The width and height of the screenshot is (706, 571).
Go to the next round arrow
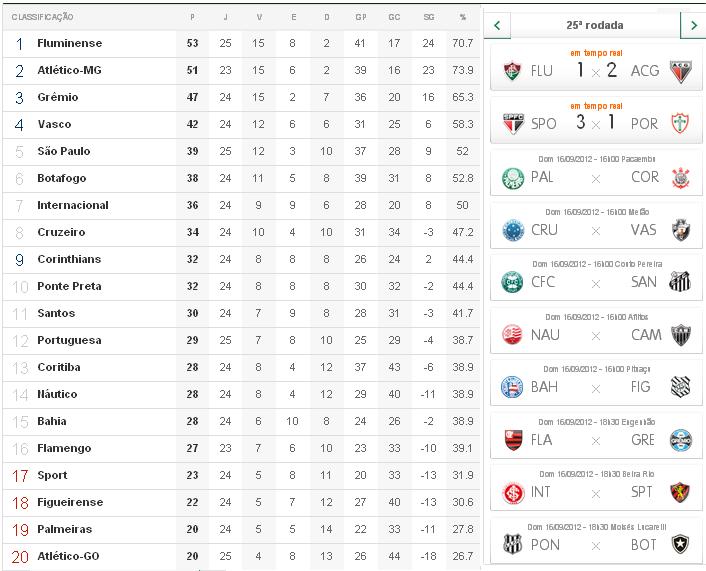[x=693, y=25]
